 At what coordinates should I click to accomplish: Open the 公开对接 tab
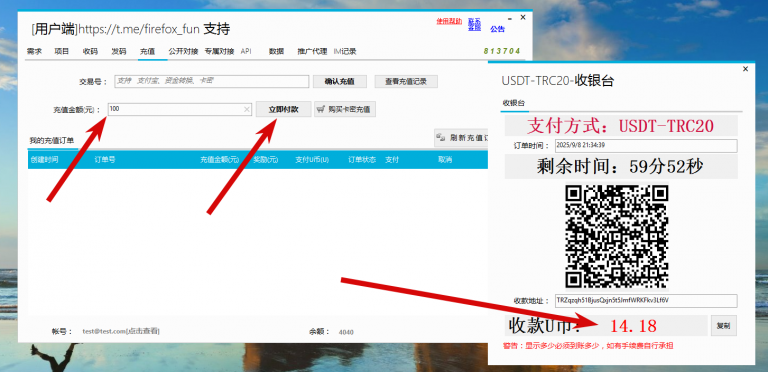[x=183, y=51]
